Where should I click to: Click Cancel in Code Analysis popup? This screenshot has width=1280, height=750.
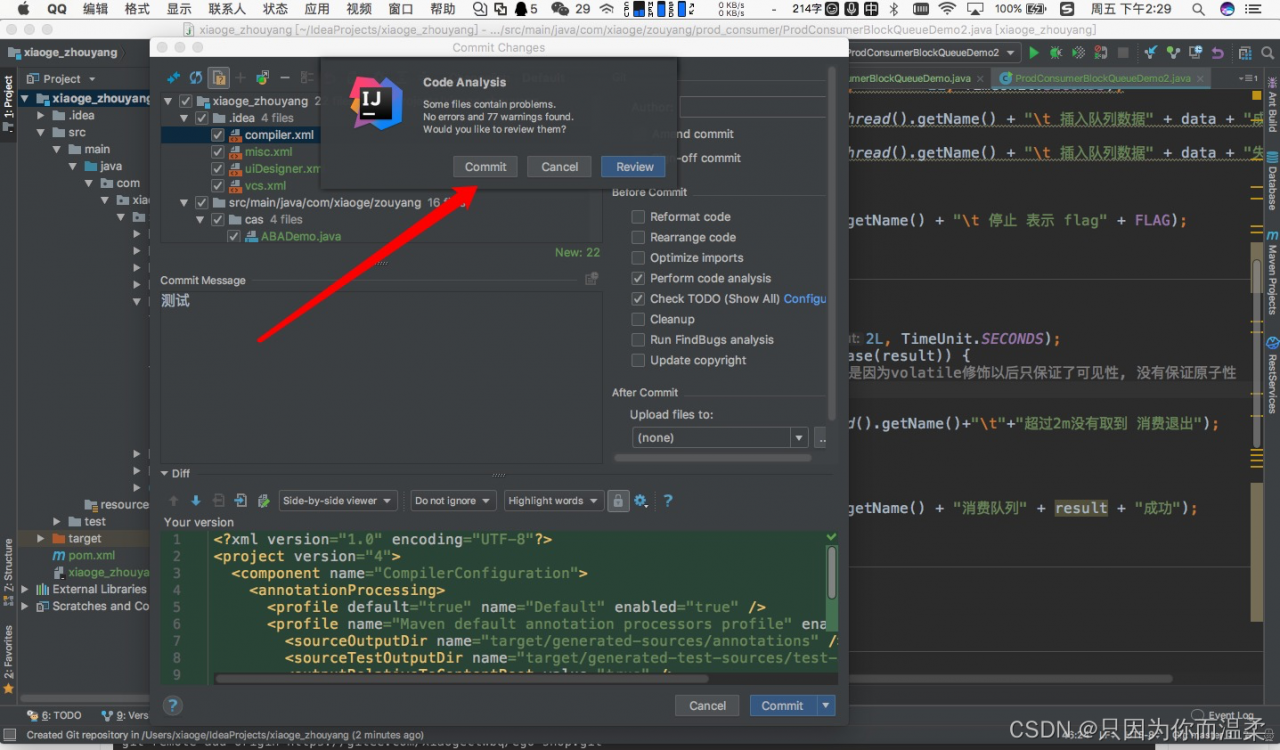(x=559, y=167)
